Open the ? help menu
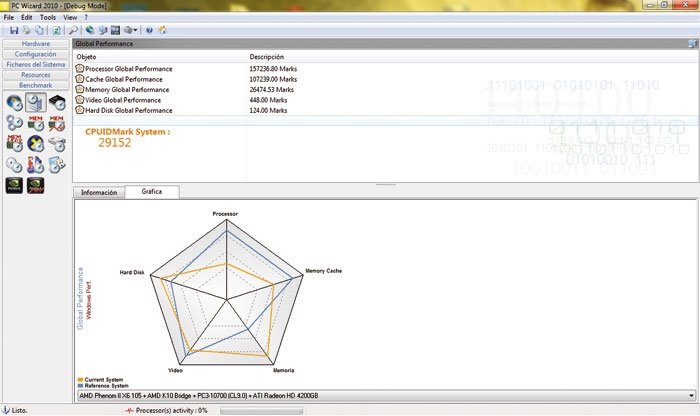 coord(86,17)
